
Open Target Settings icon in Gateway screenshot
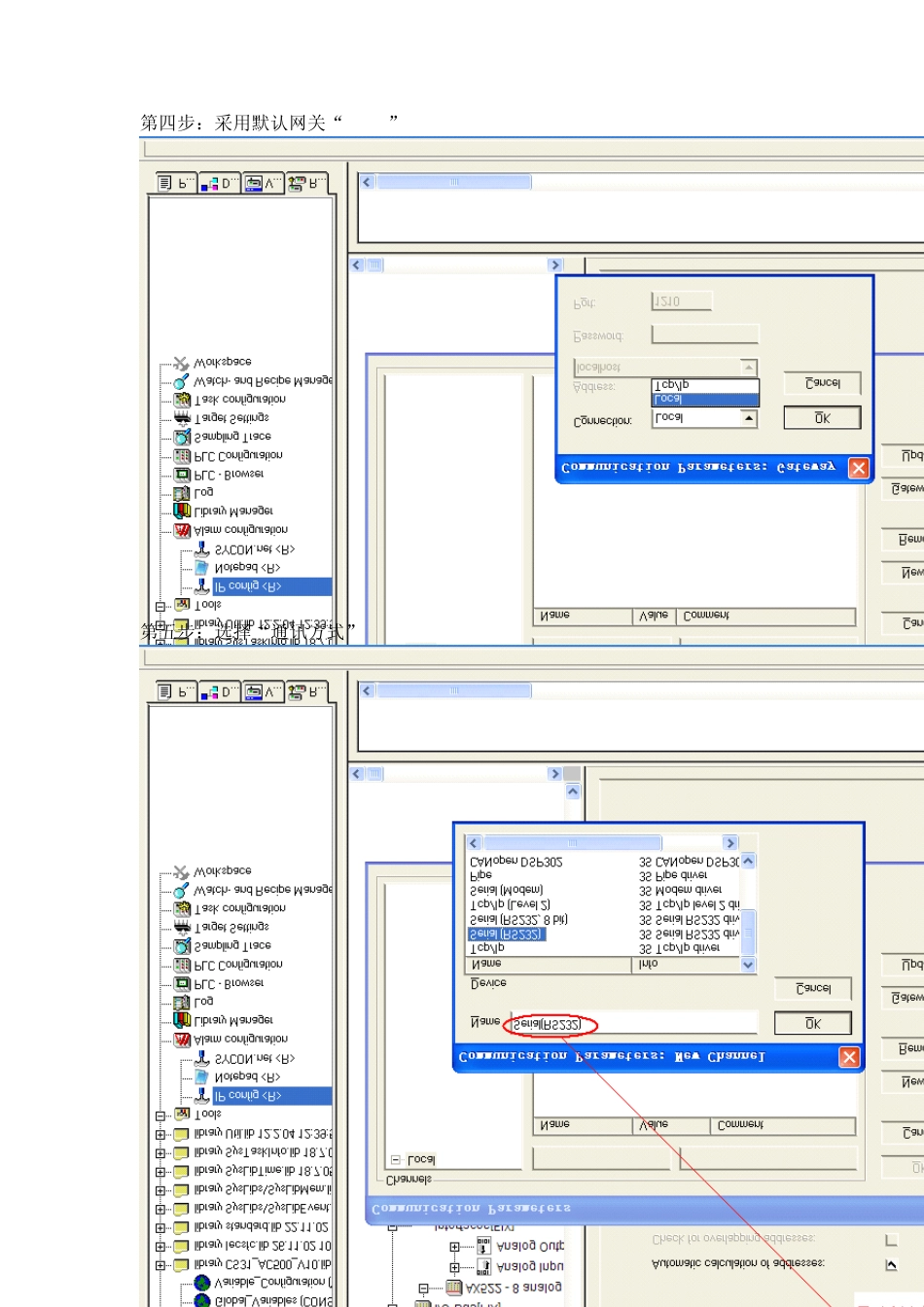182,418
